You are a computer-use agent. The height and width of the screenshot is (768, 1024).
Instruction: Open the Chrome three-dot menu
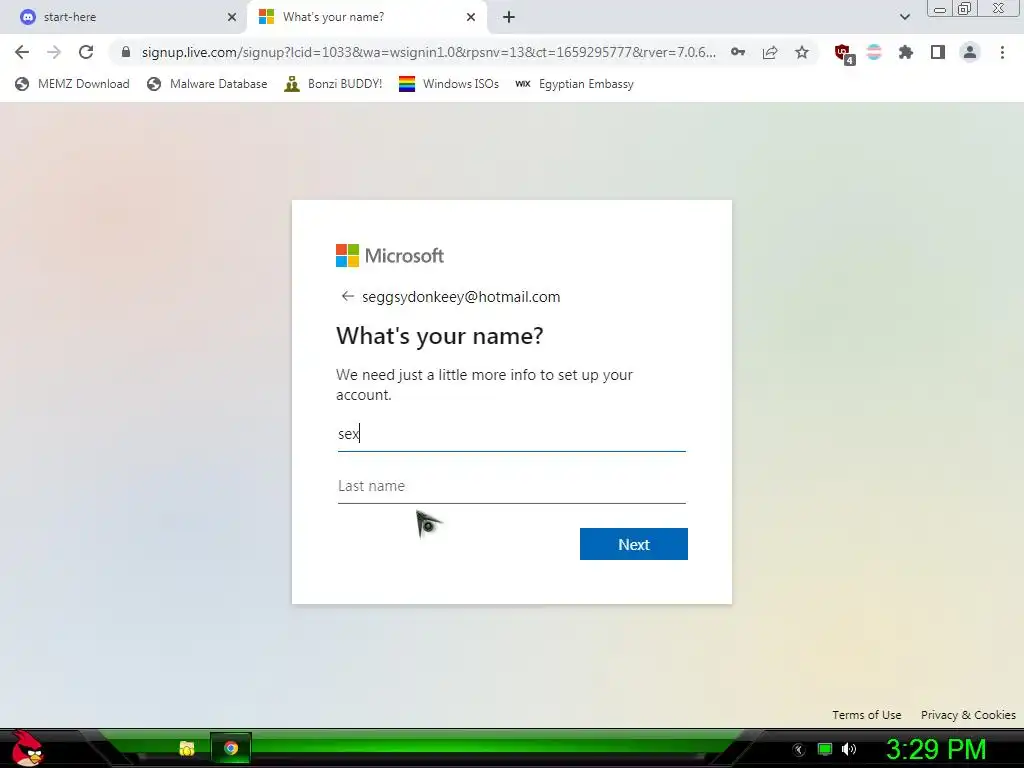tap(1002, 52)
